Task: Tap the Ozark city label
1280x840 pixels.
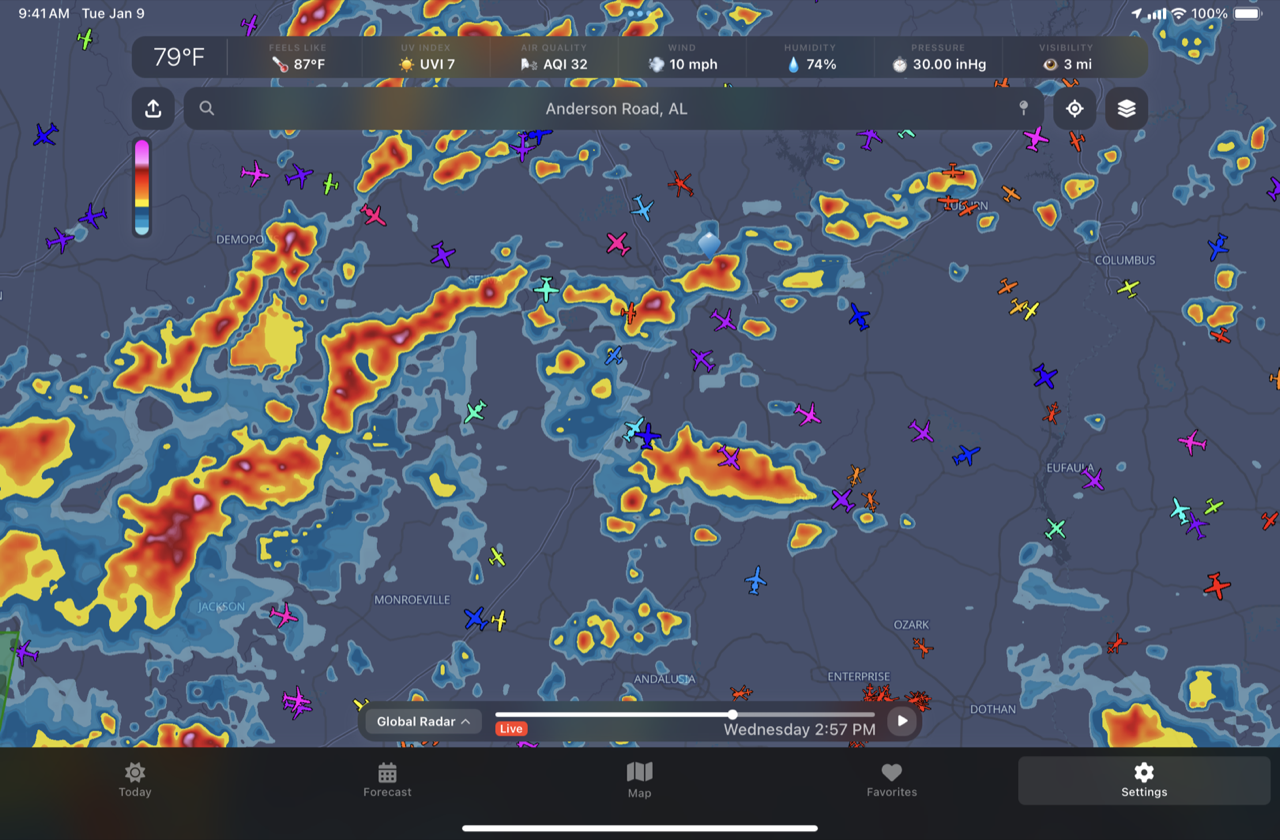Action: pyautogui.click(x=911, y=625)
